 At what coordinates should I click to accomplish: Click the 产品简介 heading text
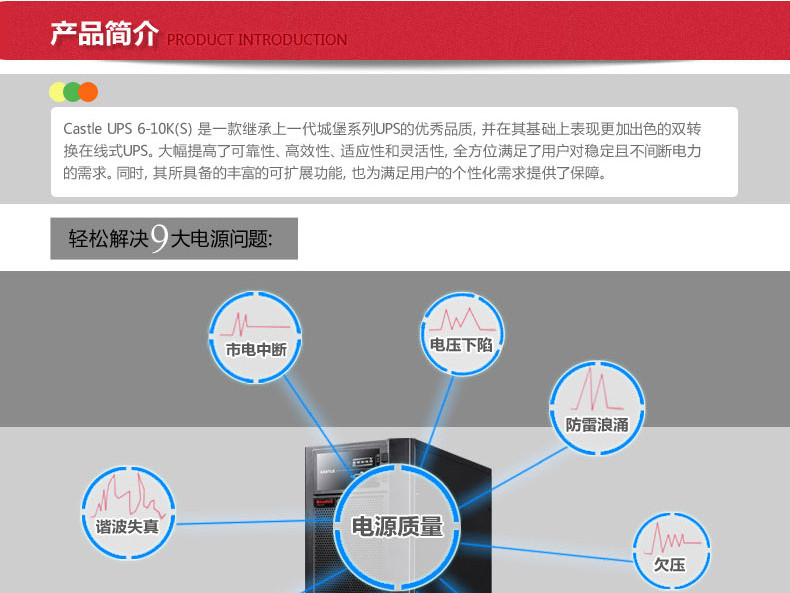(104, 34)
